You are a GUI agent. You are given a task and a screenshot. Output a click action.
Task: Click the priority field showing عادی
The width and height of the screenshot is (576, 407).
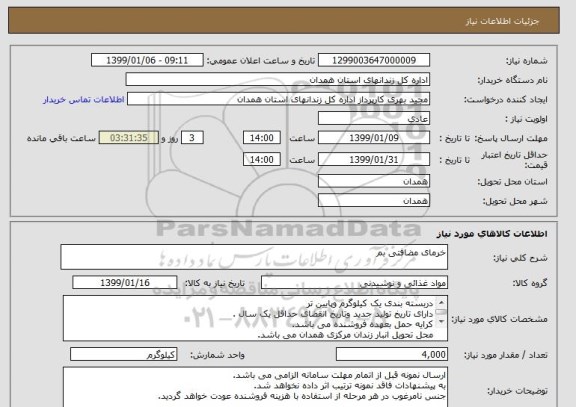[x=374, y=119]
